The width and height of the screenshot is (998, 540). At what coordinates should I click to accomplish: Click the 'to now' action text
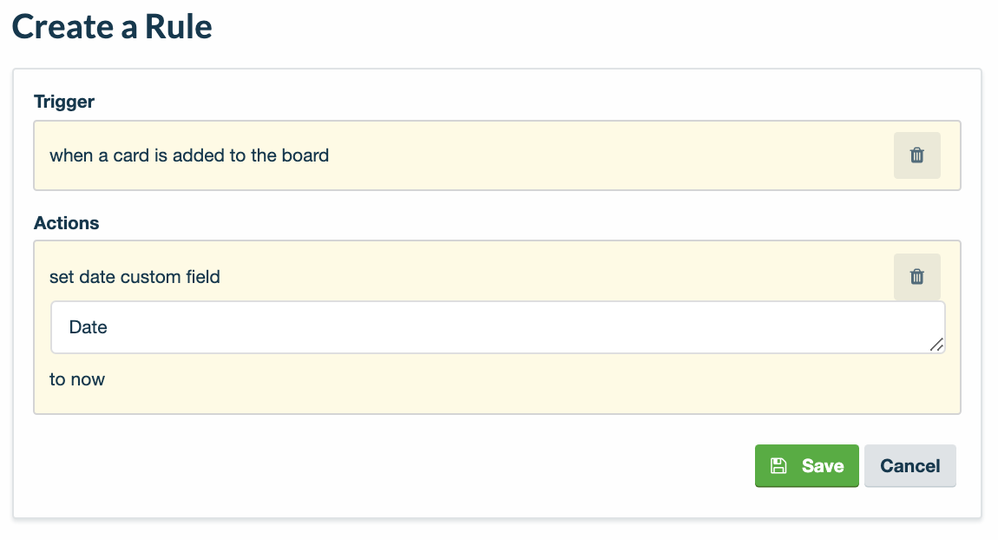pyautogui.click(x=77, y=380)
